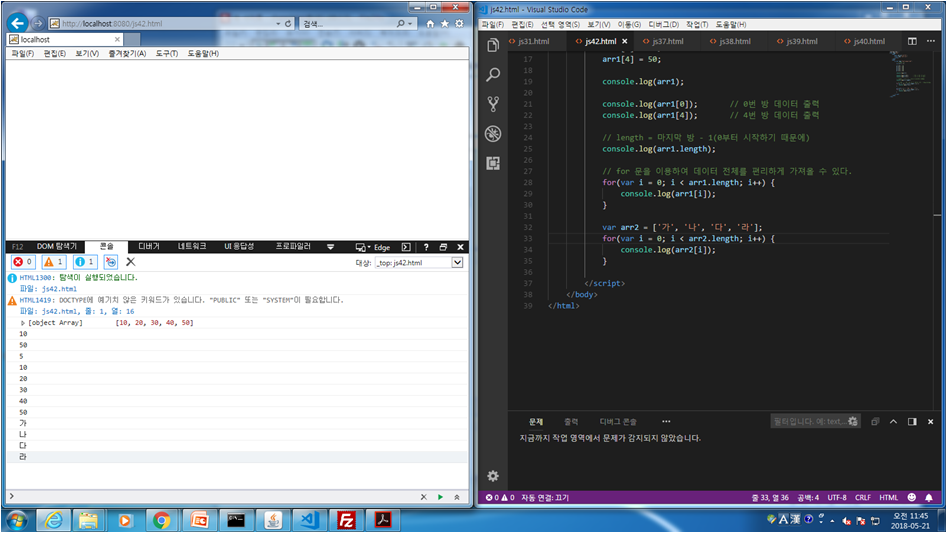Viewport: 947px width, 533px height.
Task: Open the VS Code manage gear icon
Action: [493, 476]
